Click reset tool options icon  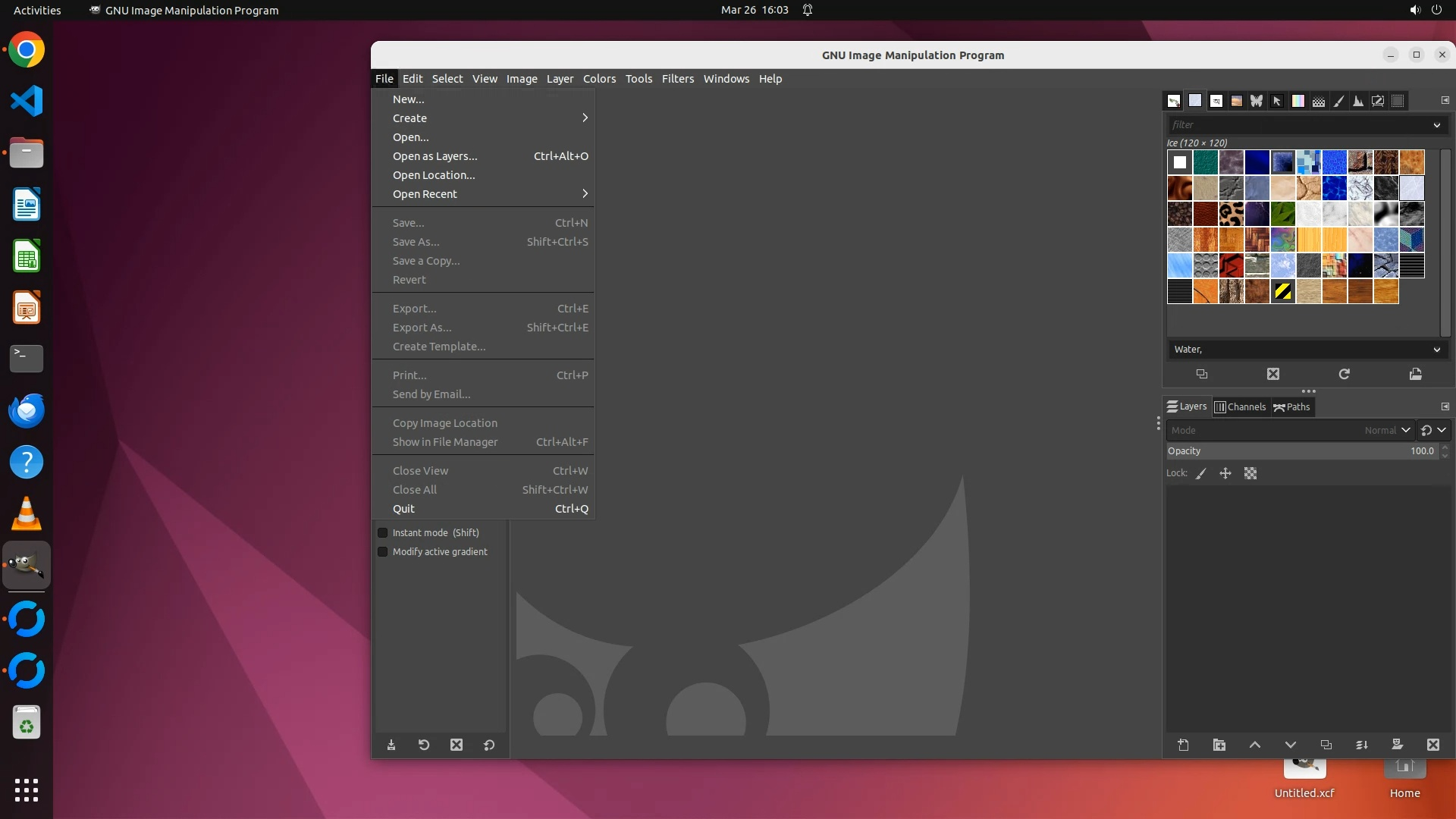tap(489, 745)
